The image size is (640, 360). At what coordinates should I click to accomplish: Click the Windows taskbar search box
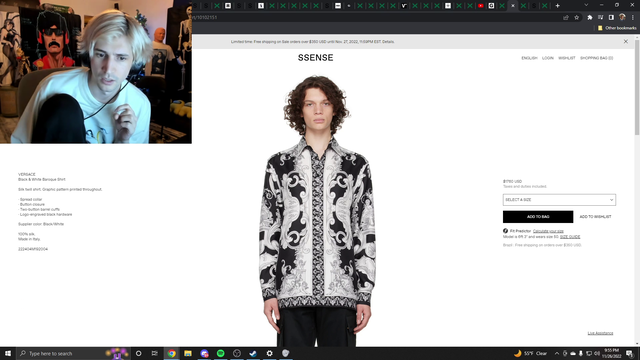click(x=65, y=353)
